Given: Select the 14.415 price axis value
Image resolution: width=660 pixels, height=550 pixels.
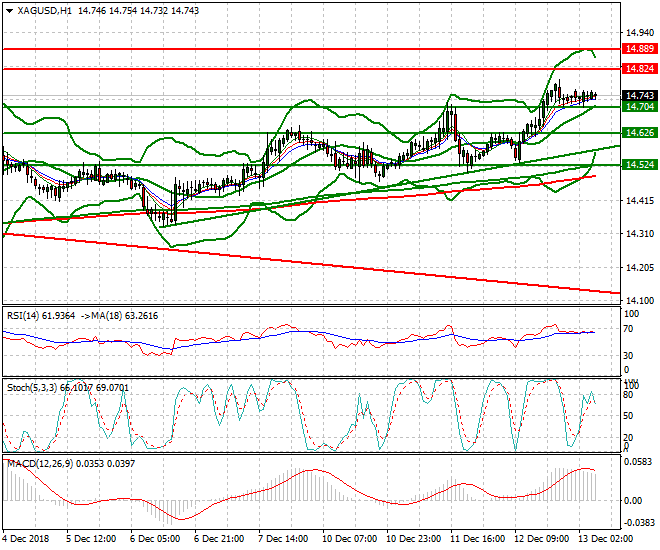Looking at the screenshot, I should [640, 201].
